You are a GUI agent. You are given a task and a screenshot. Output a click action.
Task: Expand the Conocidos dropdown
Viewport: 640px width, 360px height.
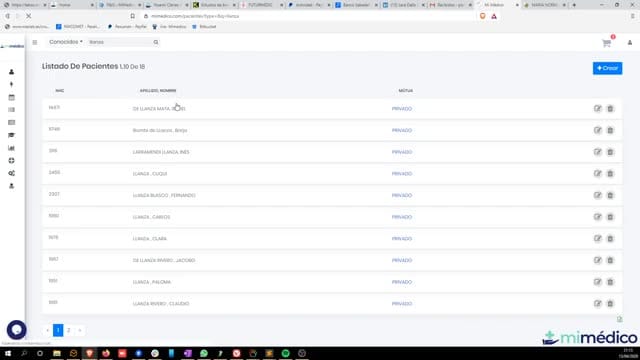pos(66,42)
